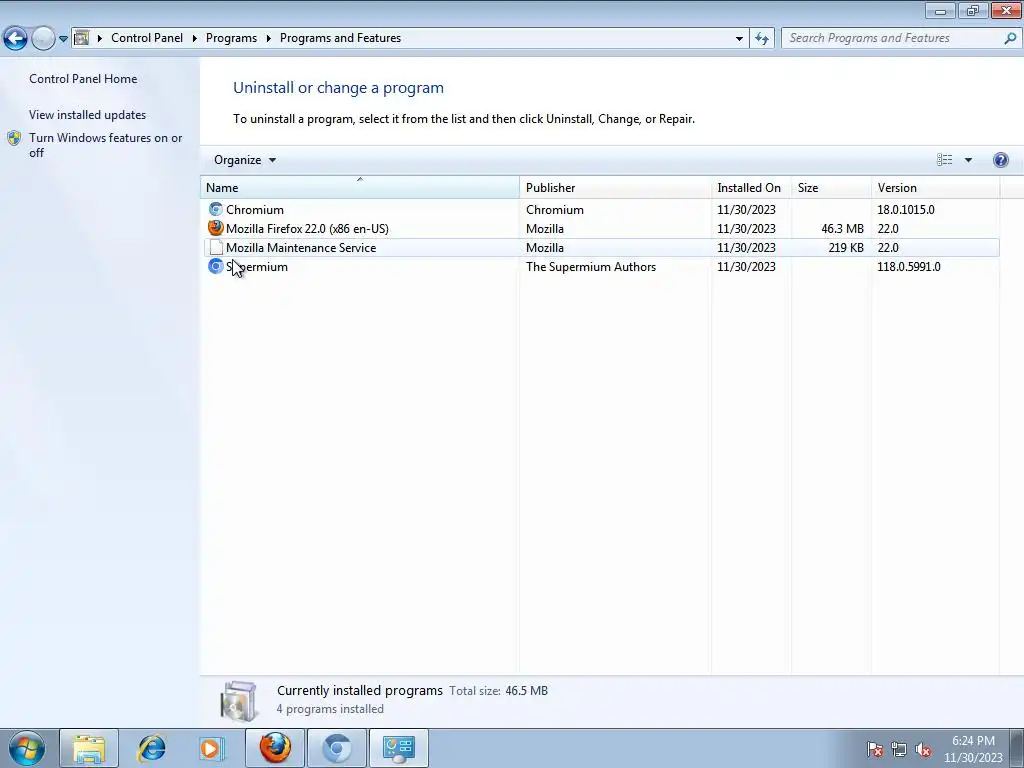1024x768 pixels.
Task: Expand arrow before Control Panel breadcrumb
Action: point(100,39)
